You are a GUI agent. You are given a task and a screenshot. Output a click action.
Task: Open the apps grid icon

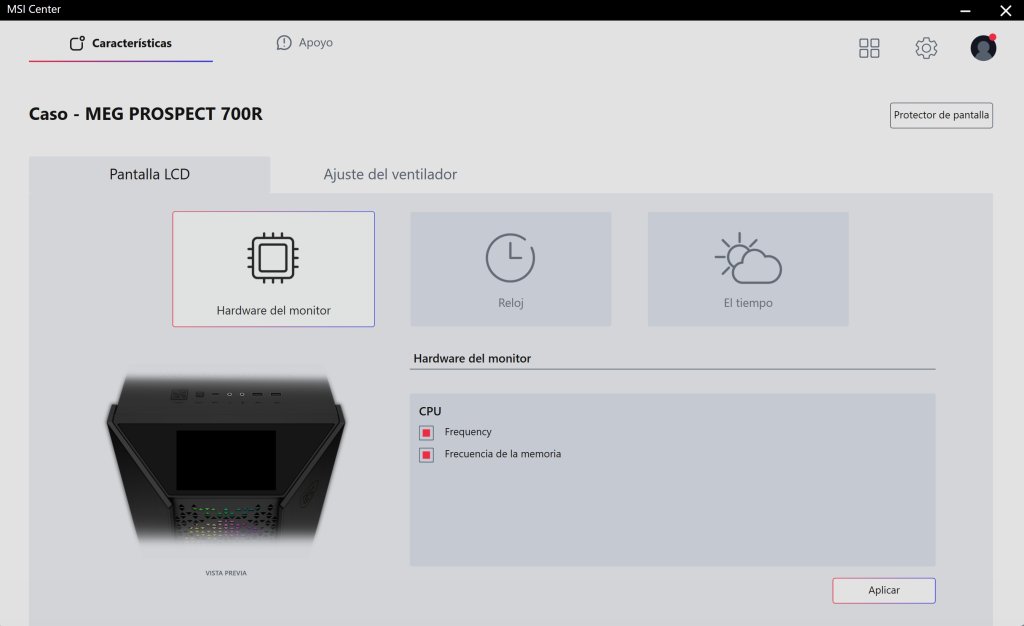point(869,48)
